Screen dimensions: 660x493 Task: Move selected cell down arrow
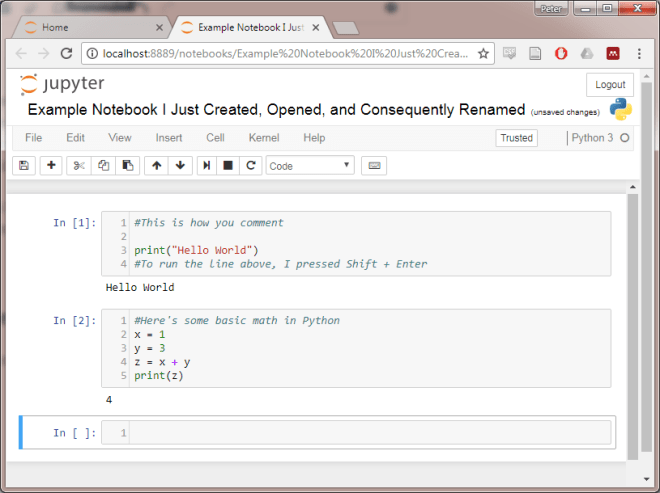180,165
